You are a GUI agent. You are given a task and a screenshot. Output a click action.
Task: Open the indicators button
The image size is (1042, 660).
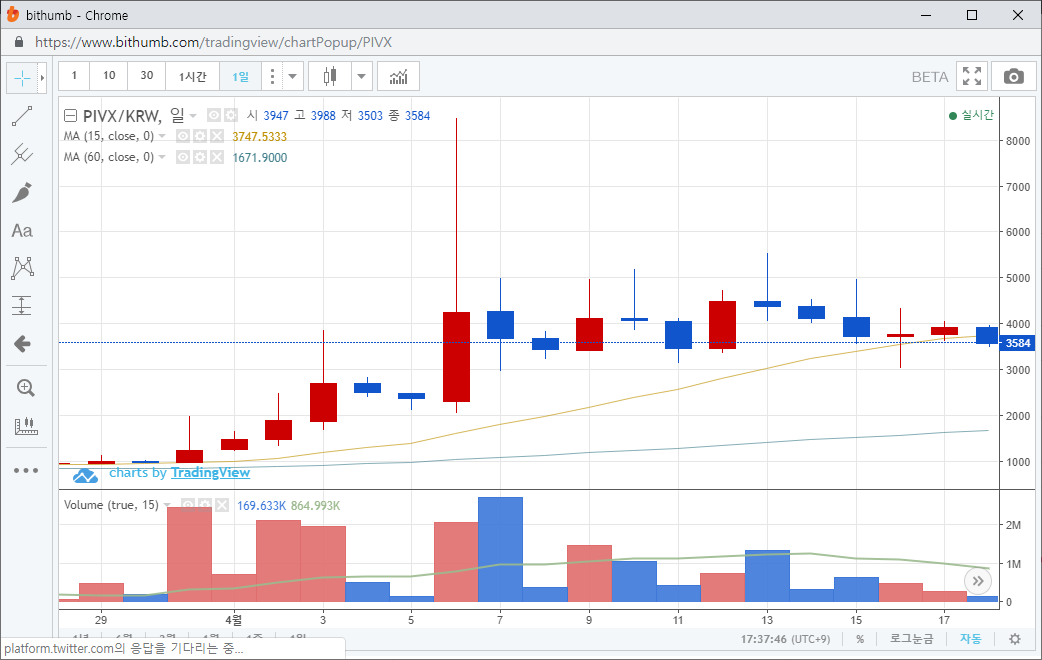point(398,76)
